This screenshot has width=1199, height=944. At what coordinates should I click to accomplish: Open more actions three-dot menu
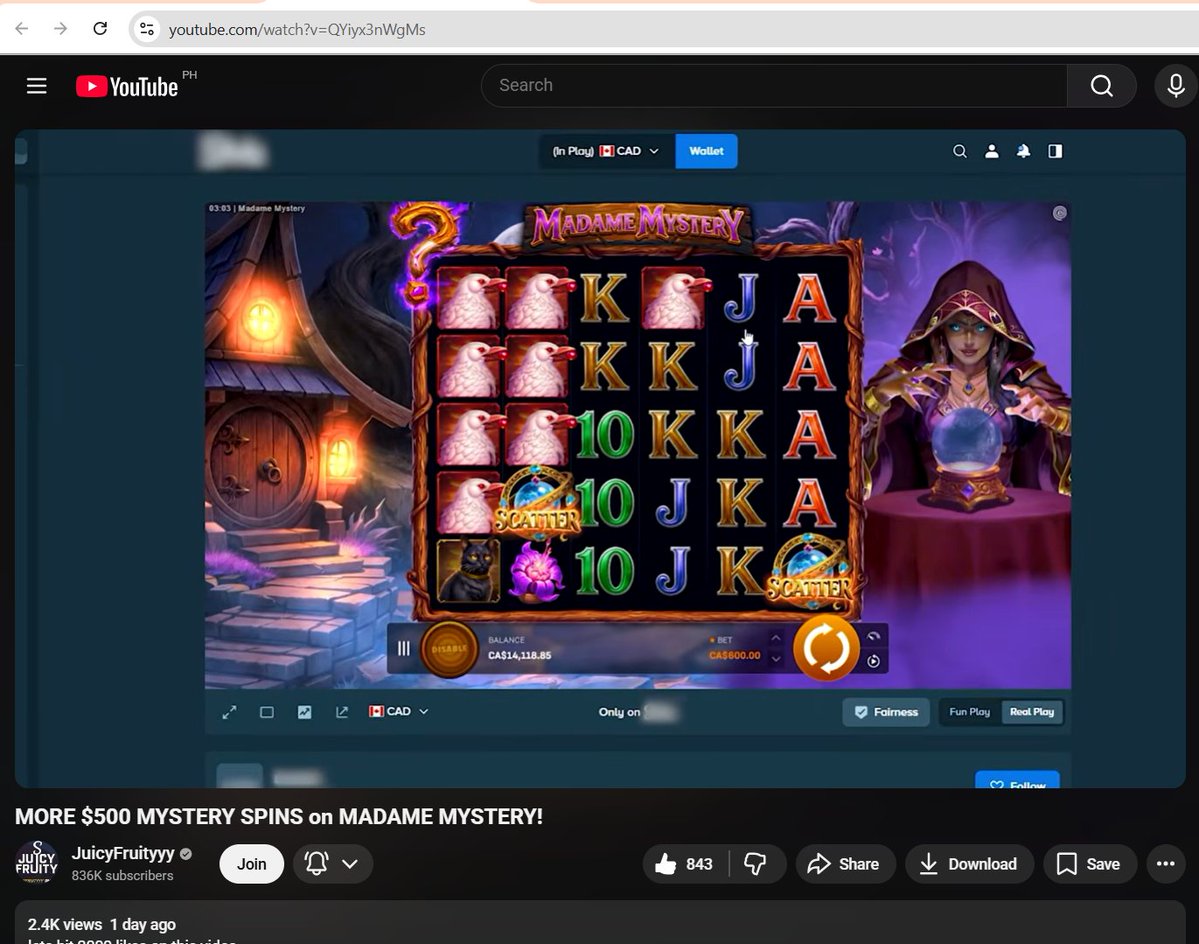point(1165,864)
